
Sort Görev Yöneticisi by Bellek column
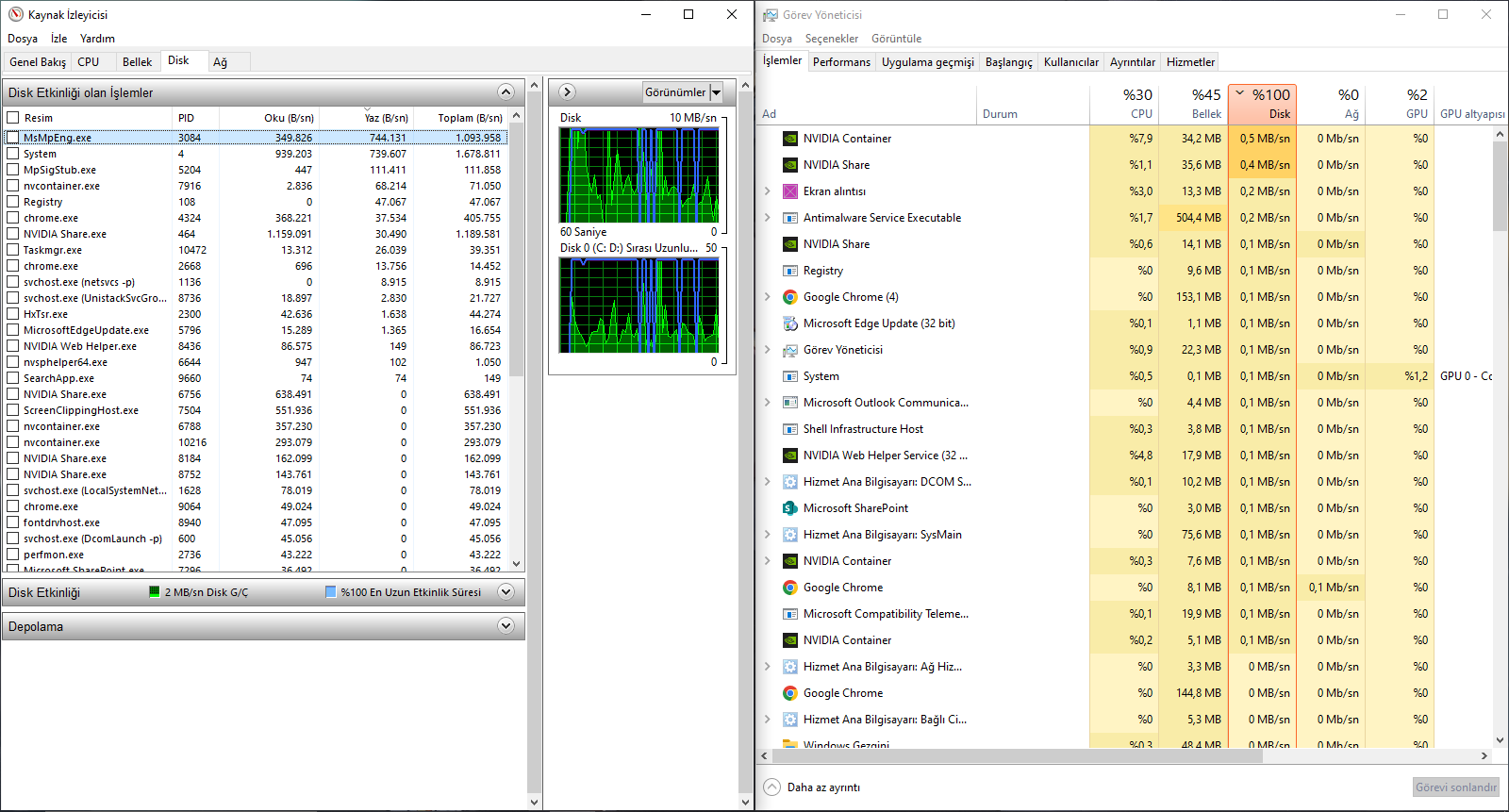(x=1193, y=104)
